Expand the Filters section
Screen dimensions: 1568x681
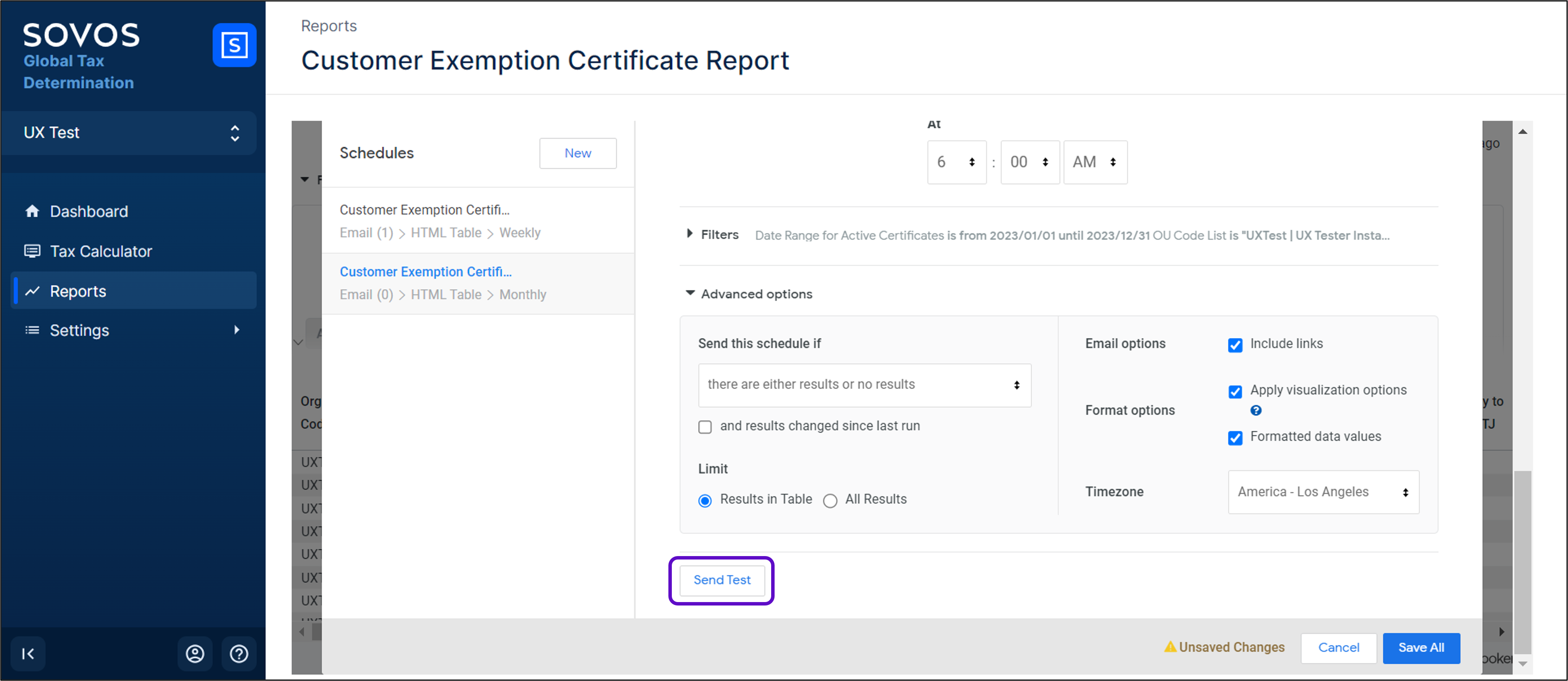pyautogui.click(x=712, y=234)
